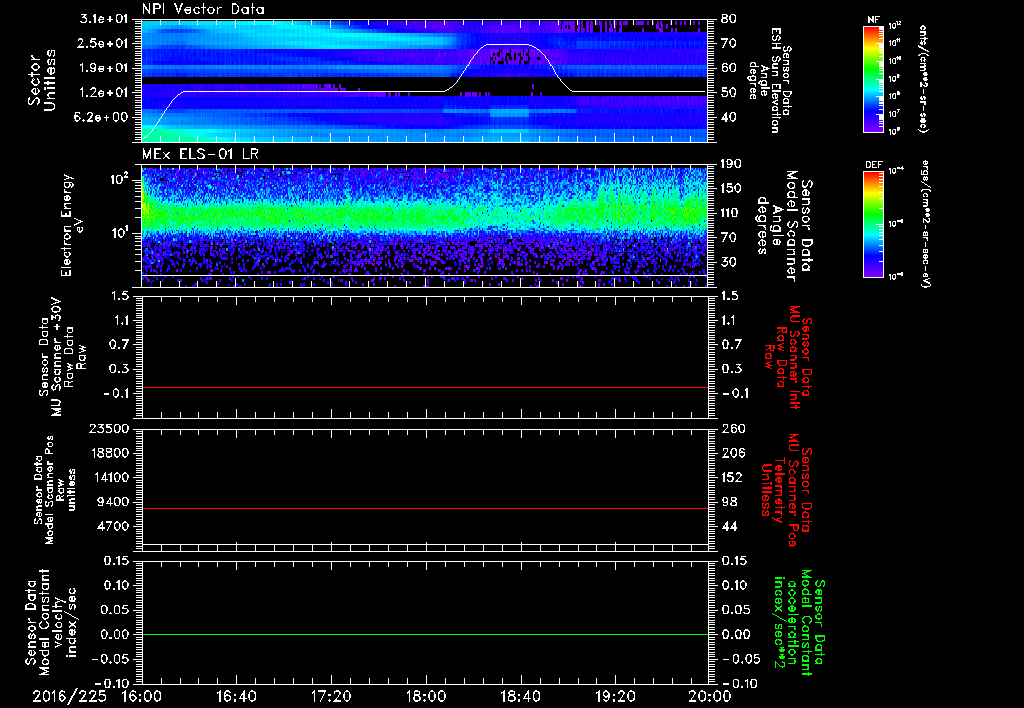Click the "10⁷" tick on NF color bar
The width and height of the screenshot is (1024, 708).
coord(895,114)
